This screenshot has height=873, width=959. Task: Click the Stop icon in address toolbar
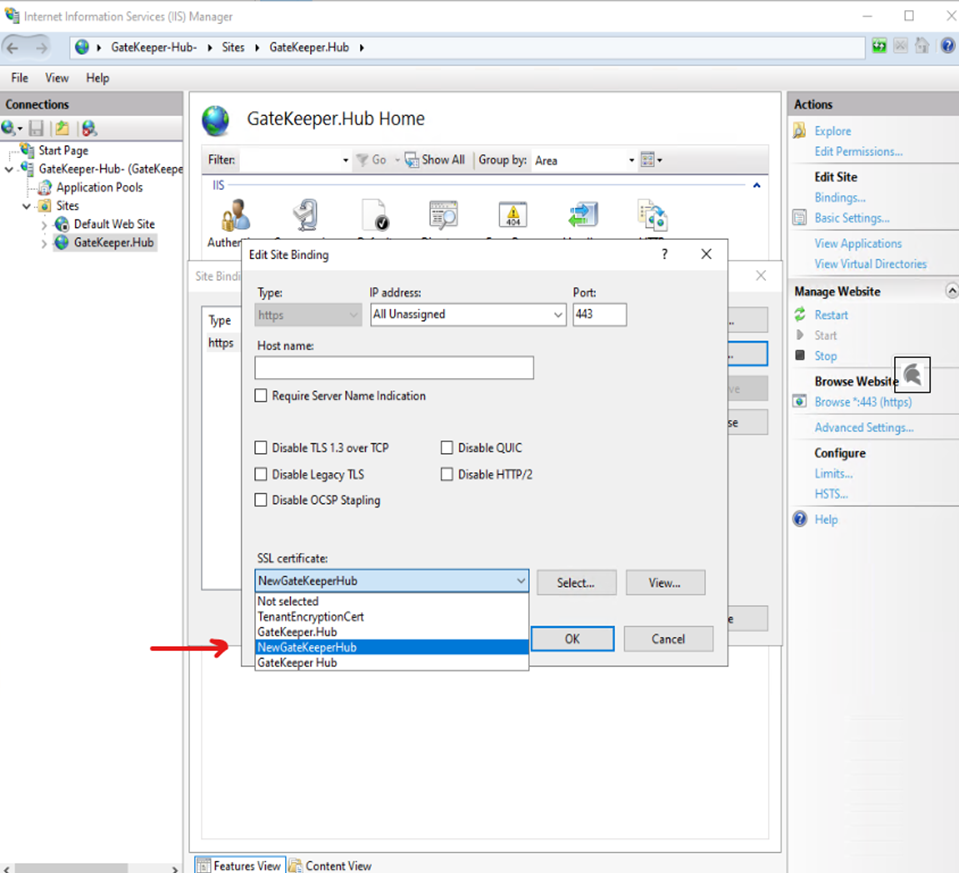pyautogui.click(x=900, y=46)
